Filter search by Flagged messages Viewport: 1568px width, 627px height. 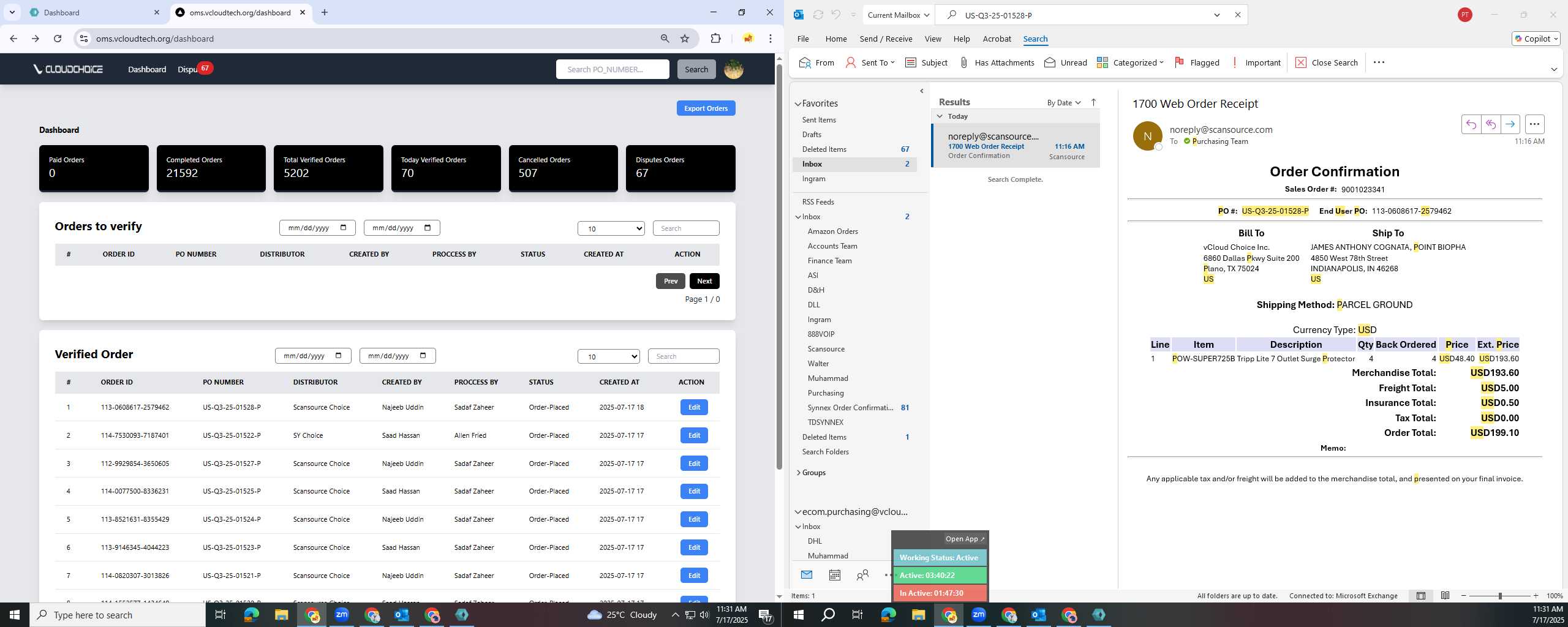(x=1196, y=62)
